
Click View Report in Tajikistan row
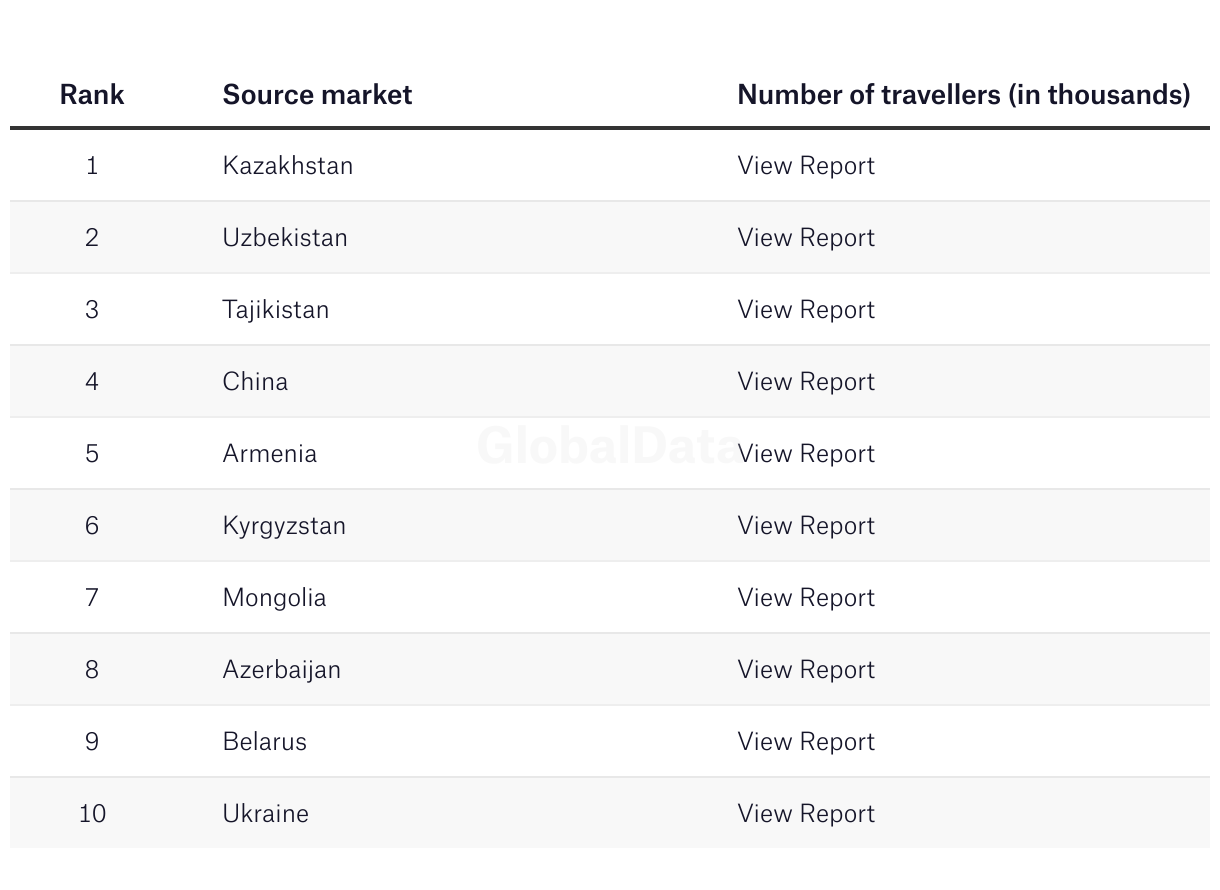coord(806,309)
